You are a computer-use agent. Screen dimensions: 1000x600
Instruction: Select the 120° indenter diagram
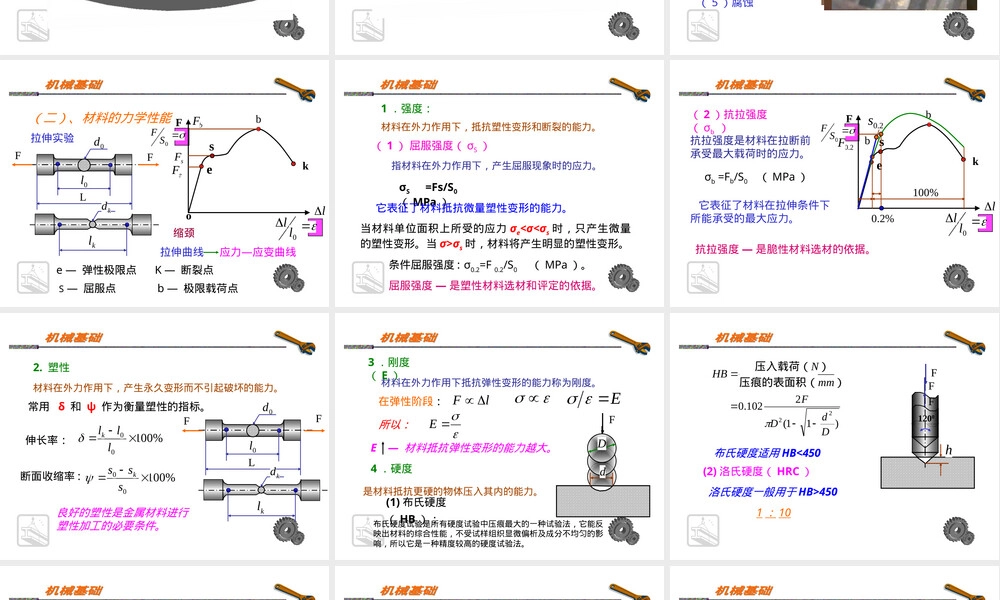928,426
